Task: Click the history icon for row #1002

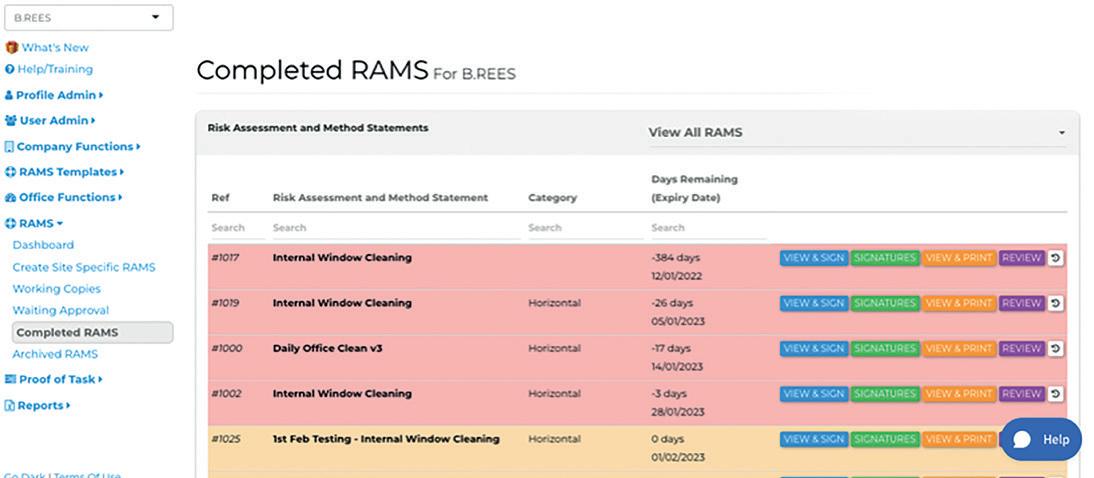Action: [x=1057, y=394]
